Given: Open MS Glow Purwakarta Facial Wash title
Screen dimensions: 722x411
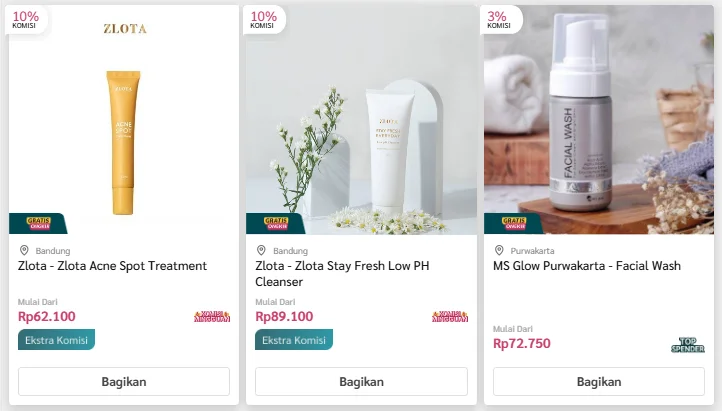Looking at the screenshot, I should [x=587, y=266].
